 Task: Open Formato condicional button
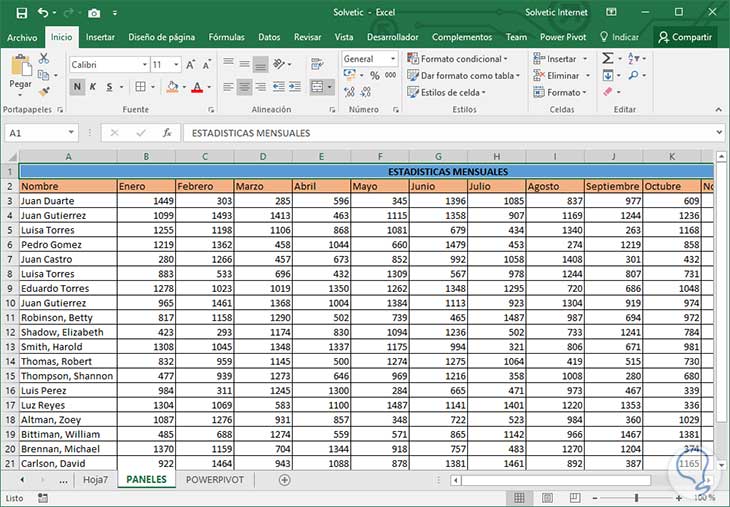(456, 59)
